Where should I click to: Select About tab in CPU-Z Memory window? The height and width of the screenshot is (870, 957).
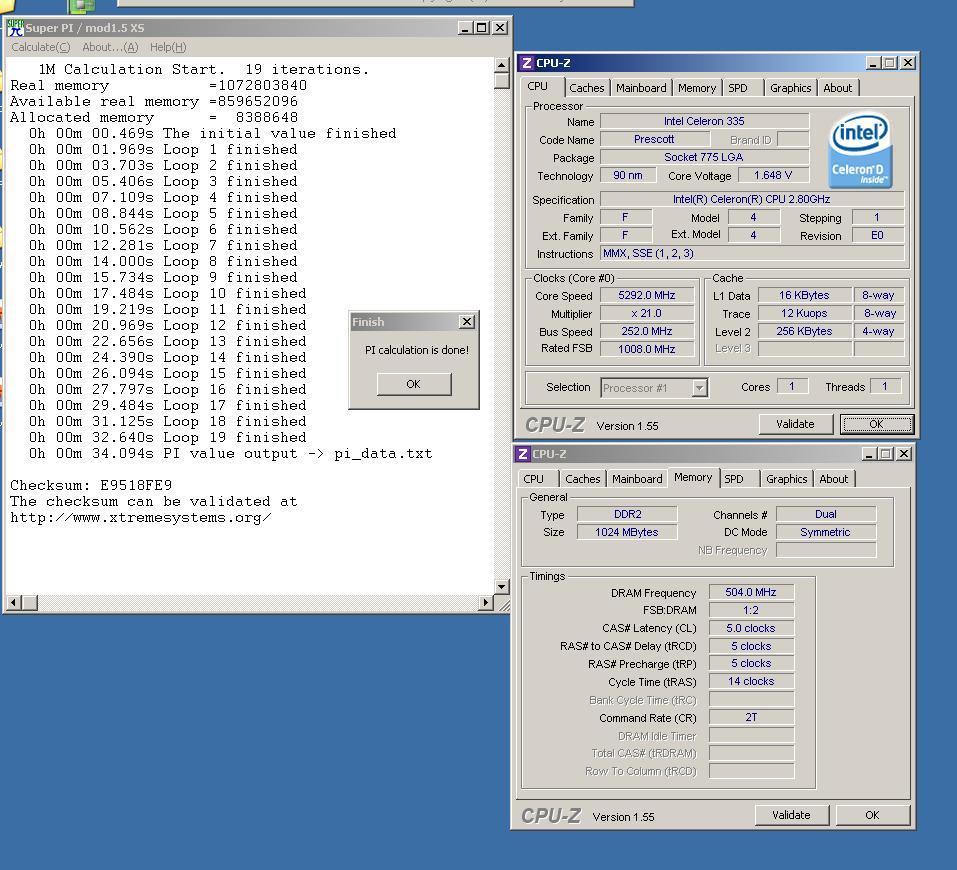(834, 479)
